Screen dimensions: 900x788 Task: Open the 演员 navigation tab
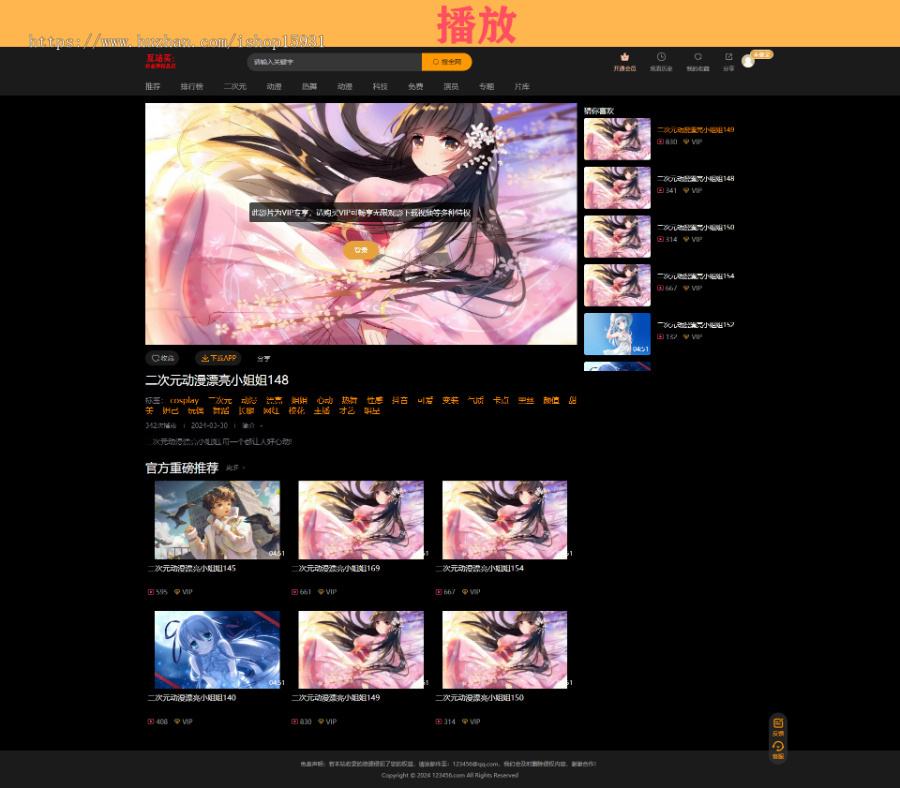pos(451,87)
